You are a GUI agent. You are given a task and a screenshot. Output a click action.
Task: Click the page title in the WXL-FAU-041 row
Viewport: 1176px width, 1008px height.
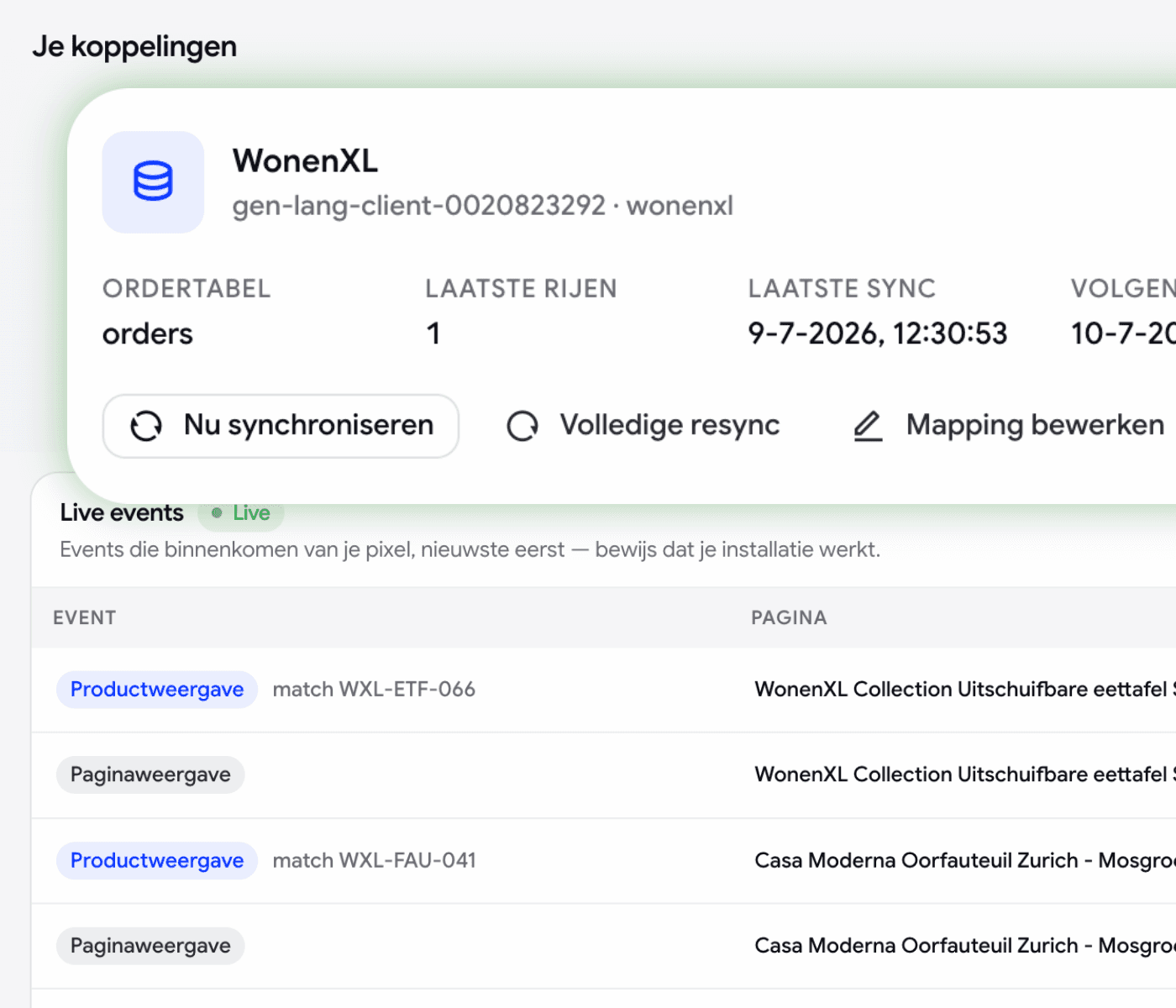point(965,861)
